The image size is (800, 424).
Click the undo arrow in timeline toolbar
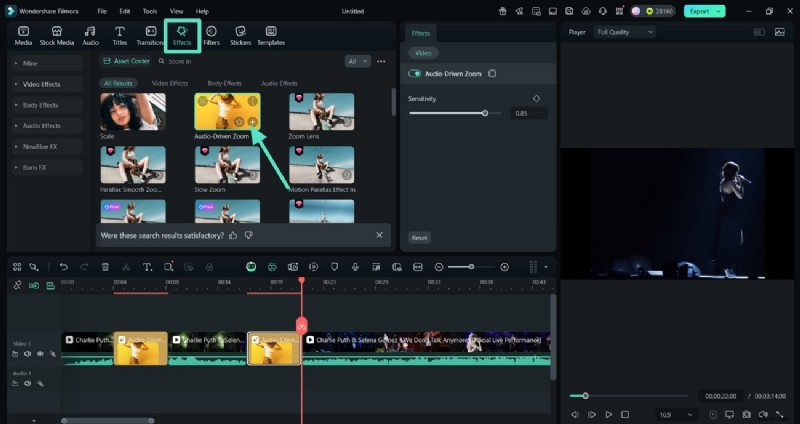pos(64,267)
